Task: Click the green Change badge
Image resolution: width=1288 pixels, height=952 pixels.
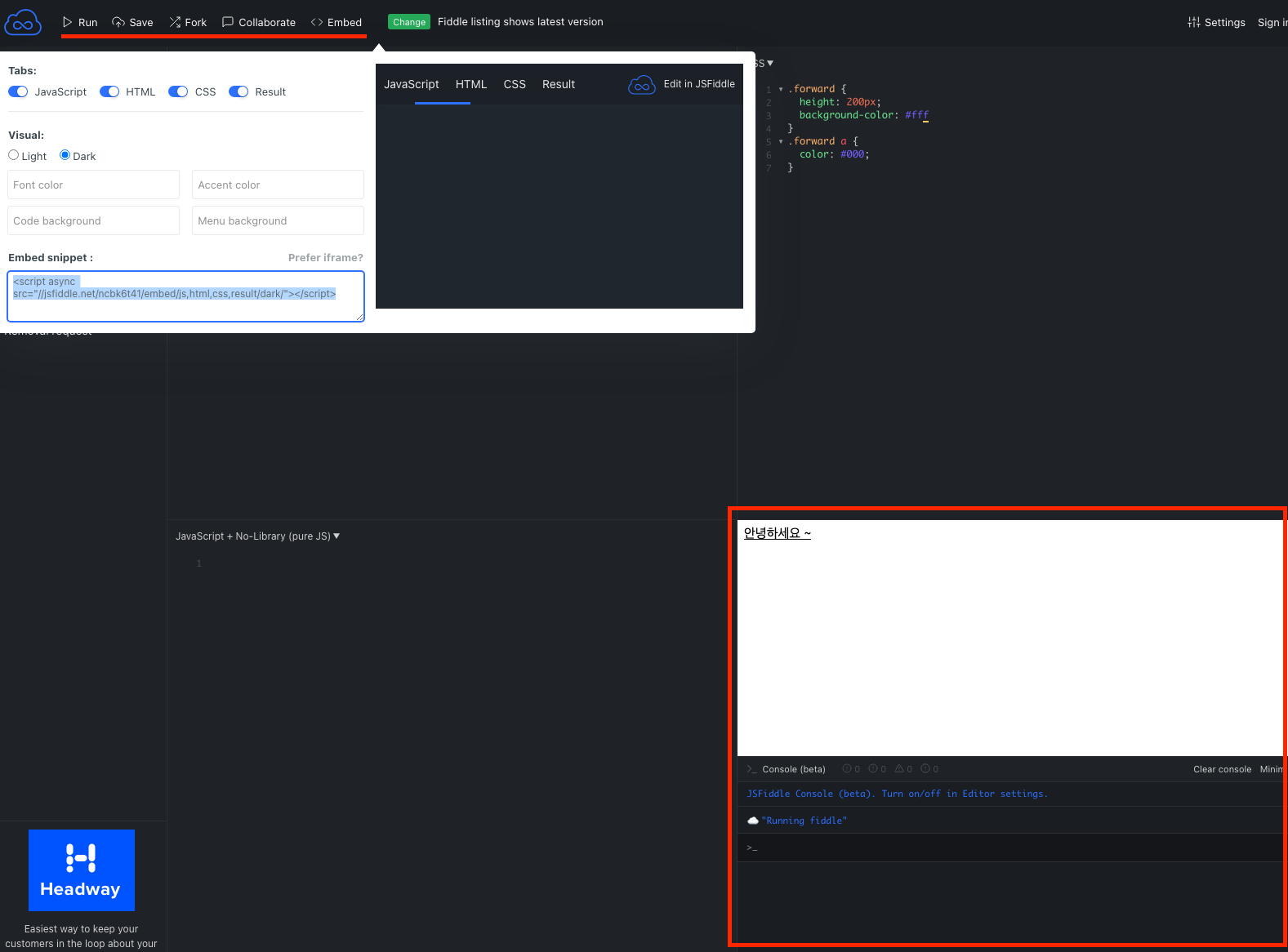Action: (x=409, y=22)
